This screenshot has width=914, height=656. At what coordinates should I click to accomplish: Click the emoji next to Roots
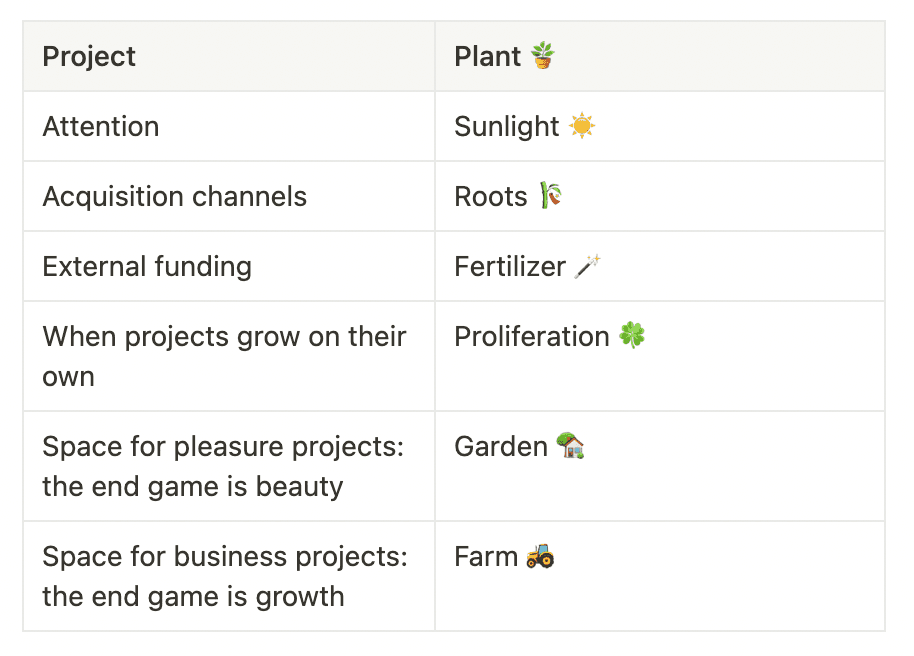550,196
